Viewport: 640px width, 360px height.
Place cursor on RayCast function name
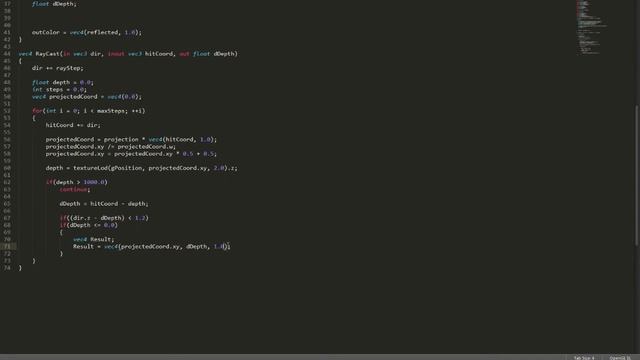pyautogui.click(x=47, y=53)
